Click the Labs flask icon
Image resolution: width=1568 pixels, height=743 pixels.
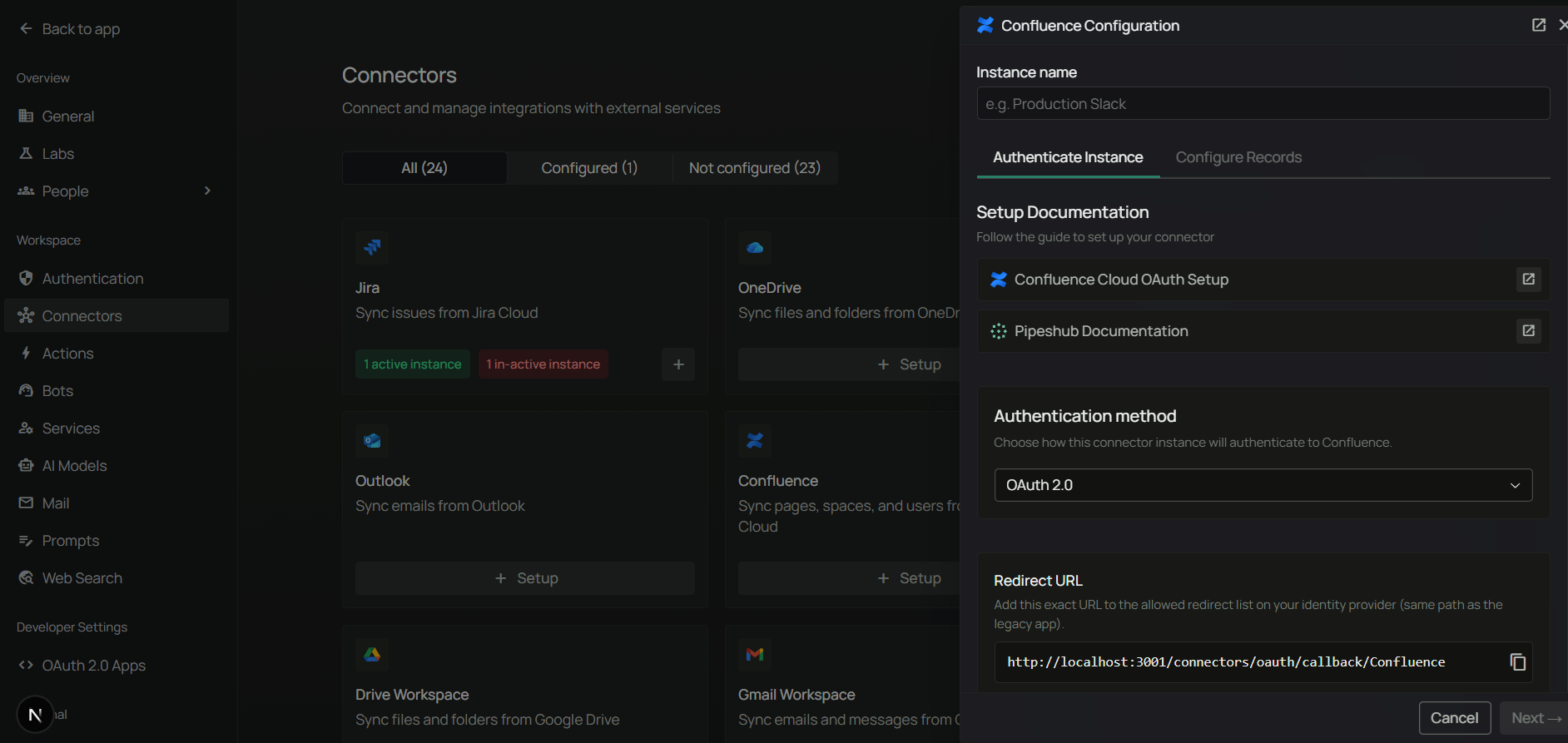coord(26,153)
